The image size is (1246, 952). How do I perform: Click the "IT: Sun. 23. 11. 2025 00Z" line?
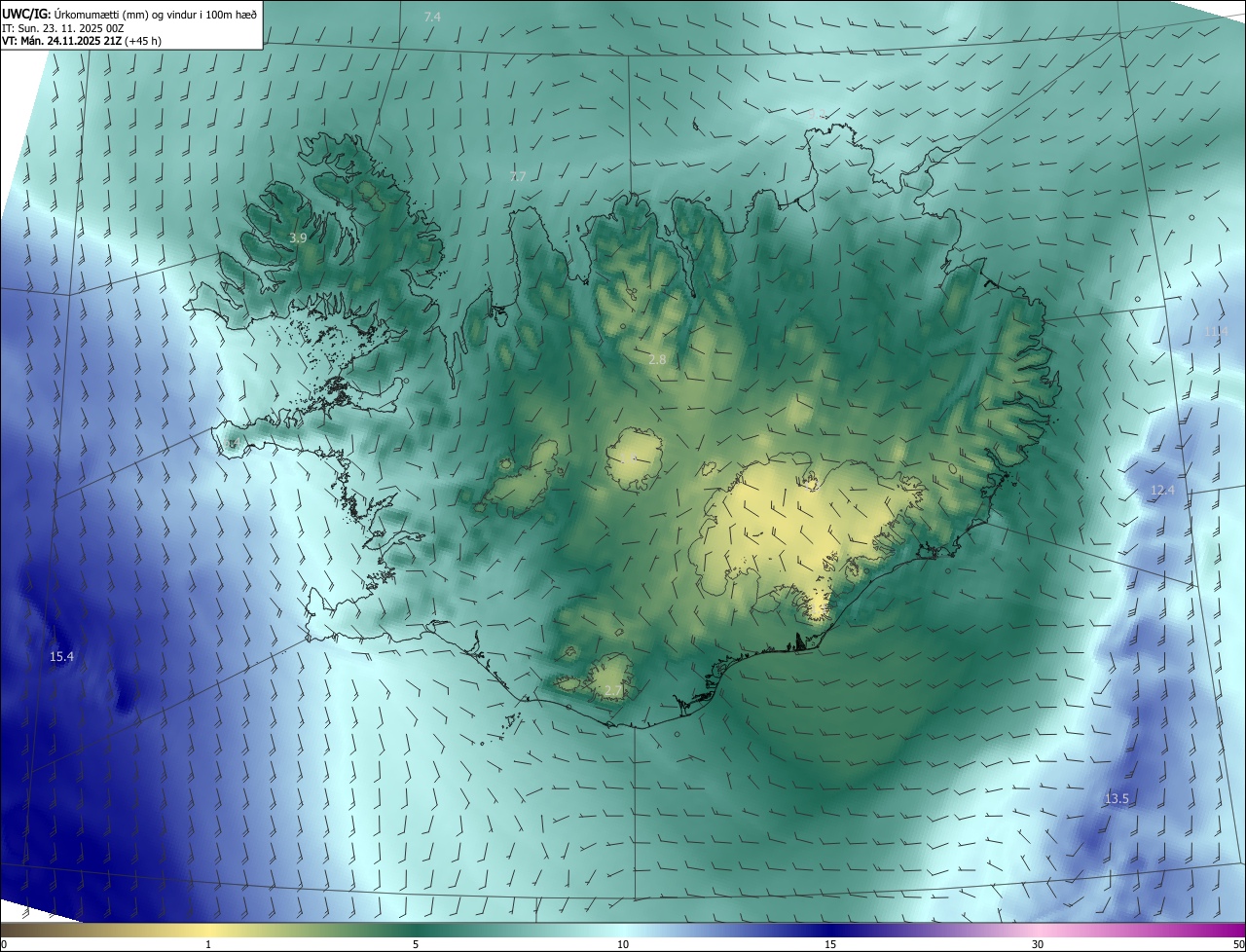click(62, 28)
